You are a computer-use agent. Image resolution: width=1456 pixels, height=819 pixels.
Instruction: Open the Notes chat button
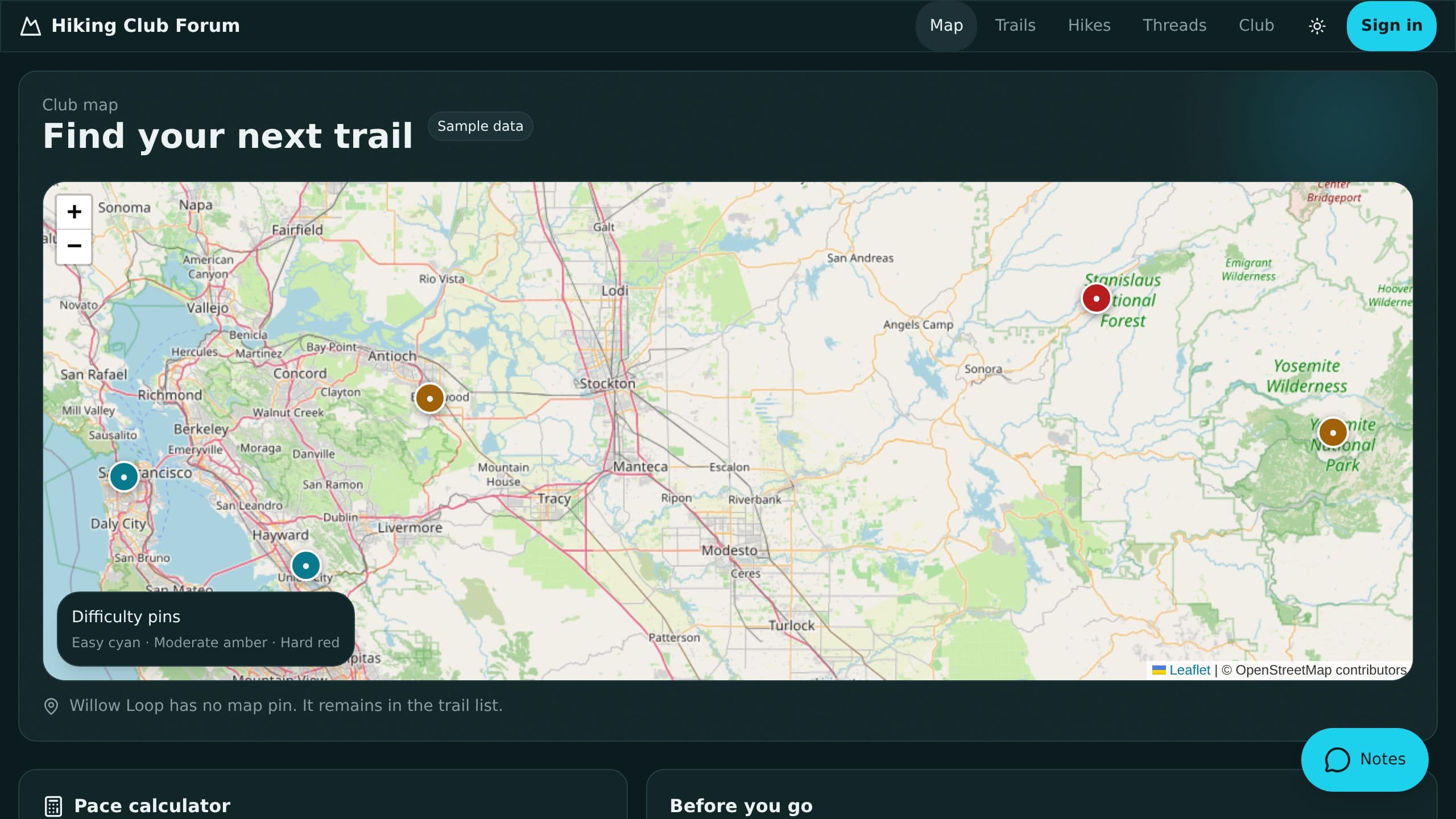pyautogui.click(x=1364, y=759)
